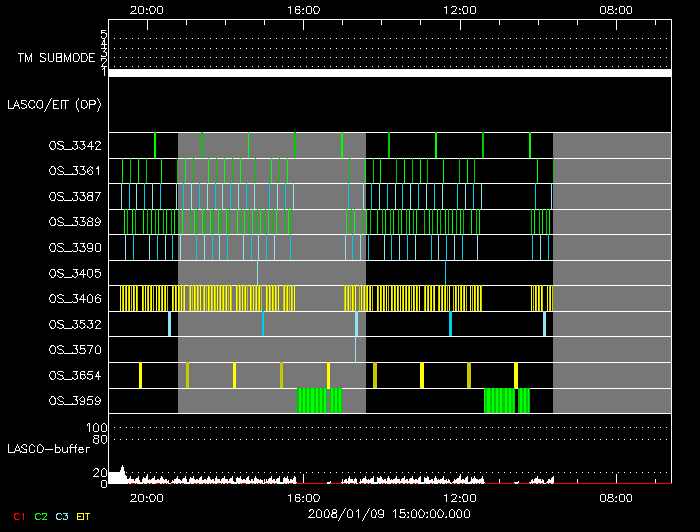Click the OS_3405 marker in the black region
This screenshot has width=700, height=532.
click(x=445, y=273)
